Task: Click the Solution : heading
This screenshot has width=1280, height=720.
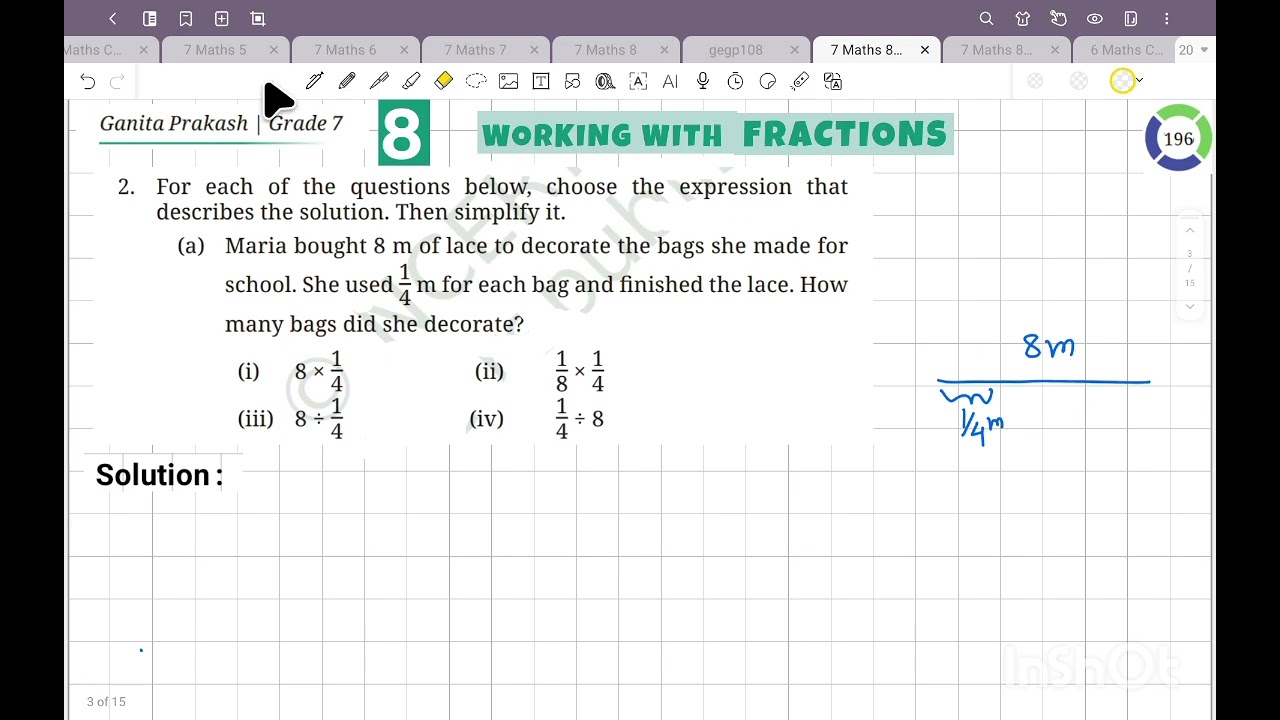Action: click(x=159, y=475)
